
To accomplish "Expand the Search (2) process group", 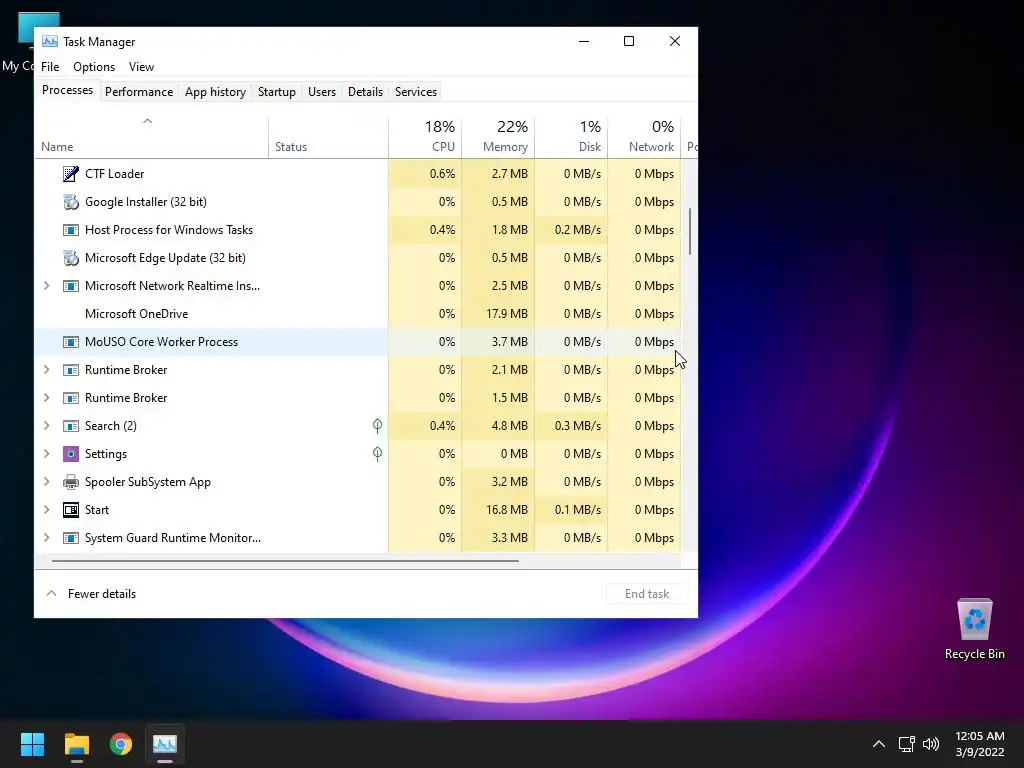I will point(46,426).
